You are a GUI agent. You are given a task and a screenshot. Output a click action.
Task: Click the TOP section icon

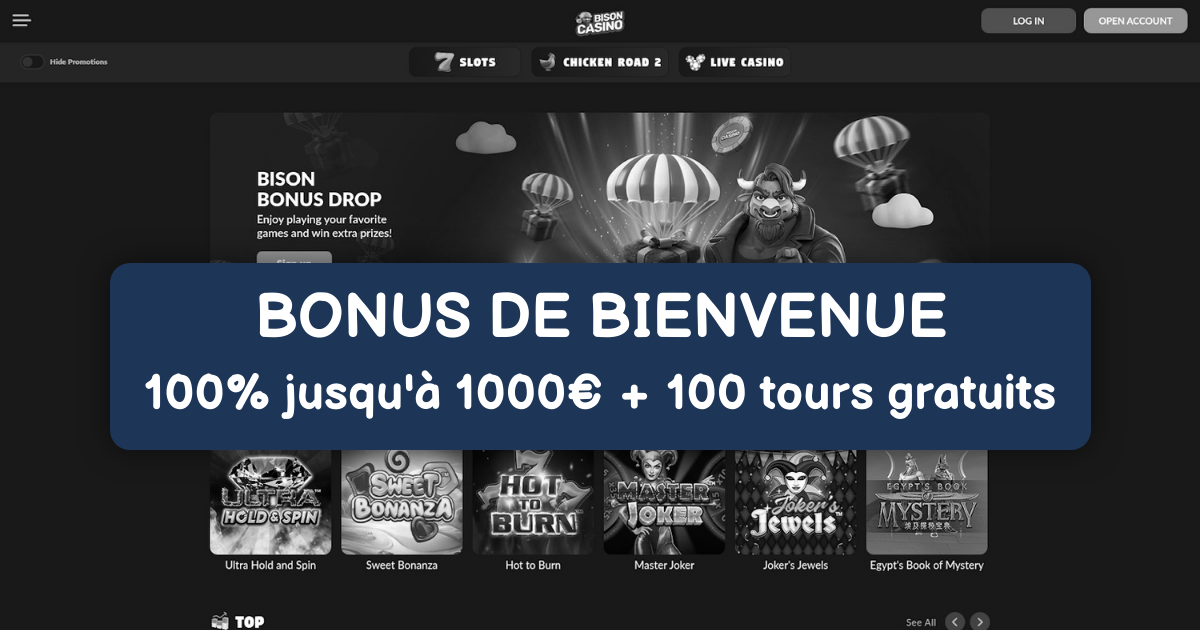[x=221, y=622]
